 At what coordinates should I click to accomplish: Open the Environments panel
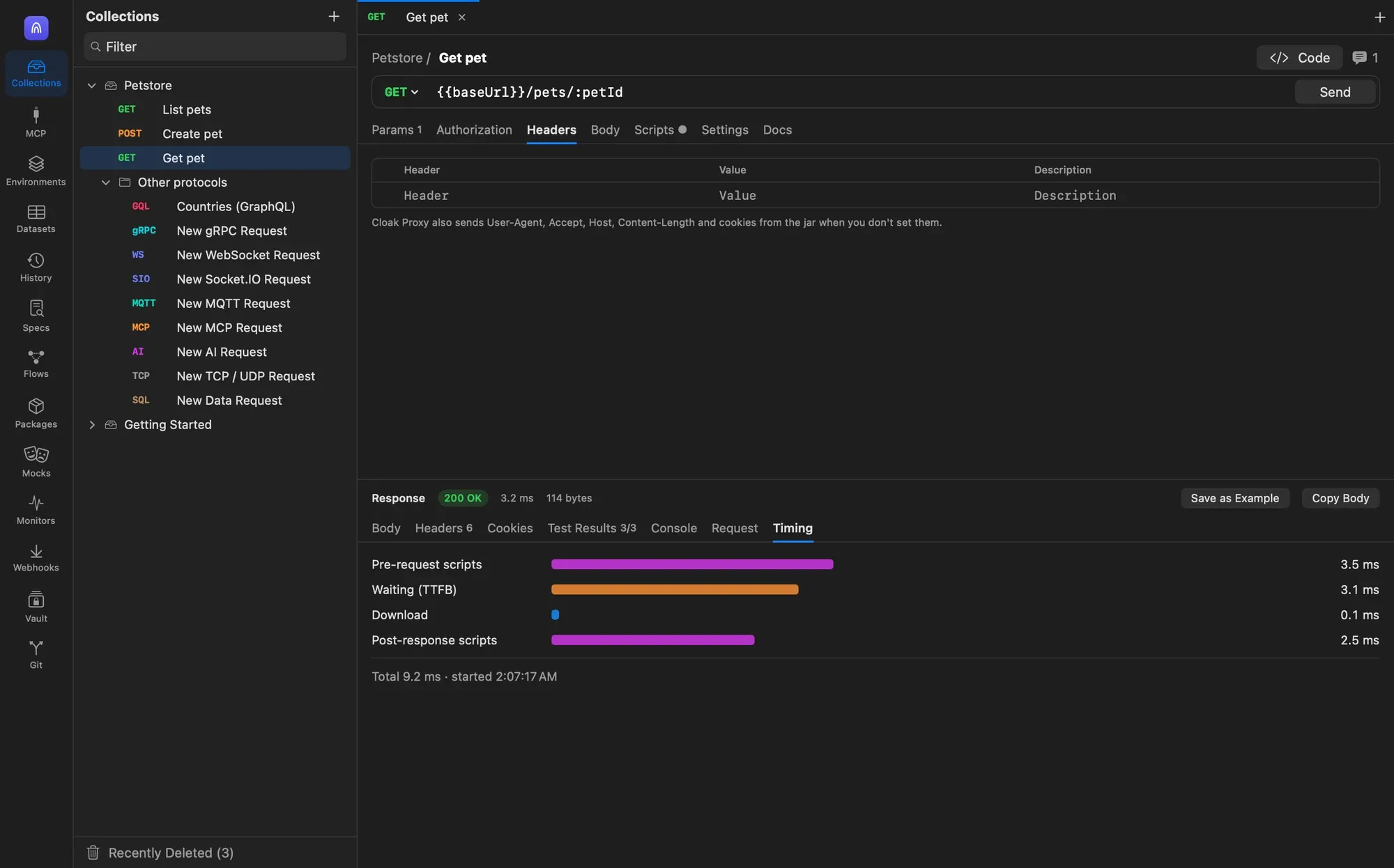36,171
